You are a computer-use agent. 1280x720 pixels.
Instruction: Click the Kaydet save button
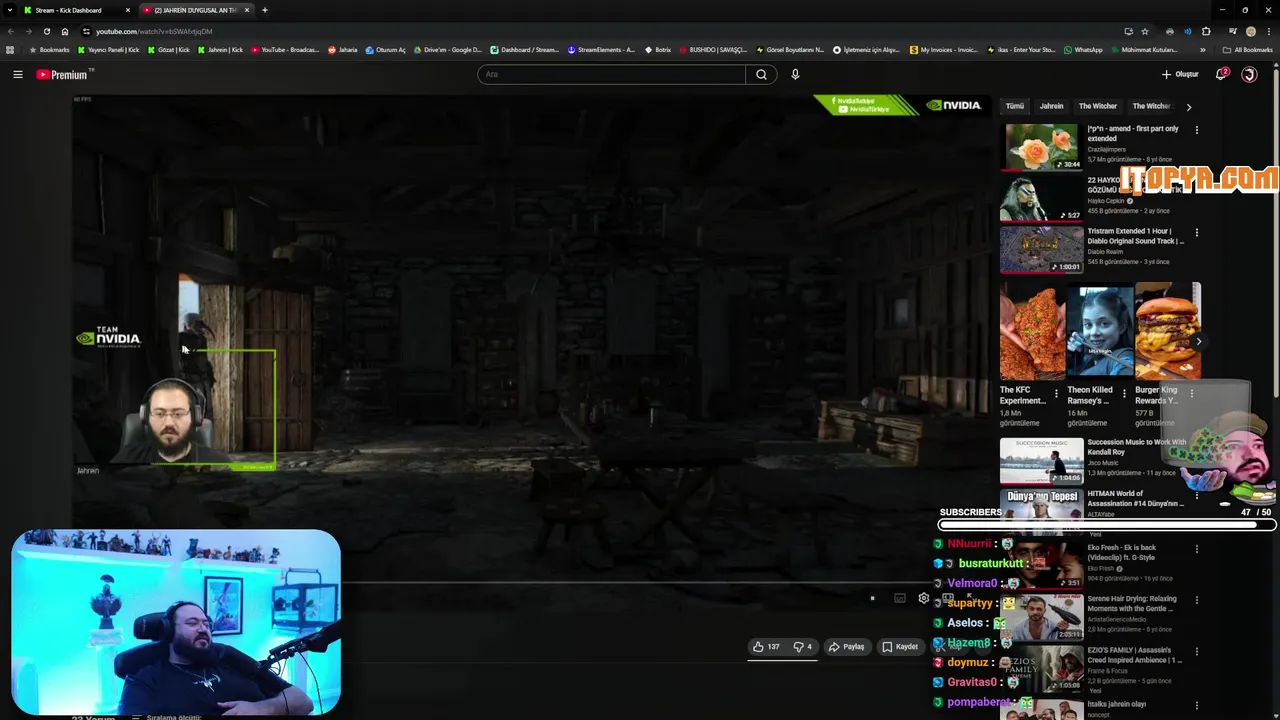click(x=900, y=647)
